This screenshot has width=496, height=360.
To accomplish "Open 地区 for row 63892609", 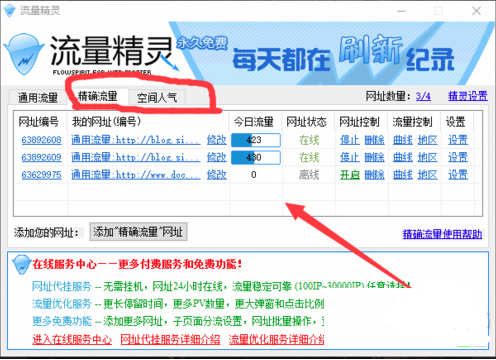I will [x=427, y=157].
